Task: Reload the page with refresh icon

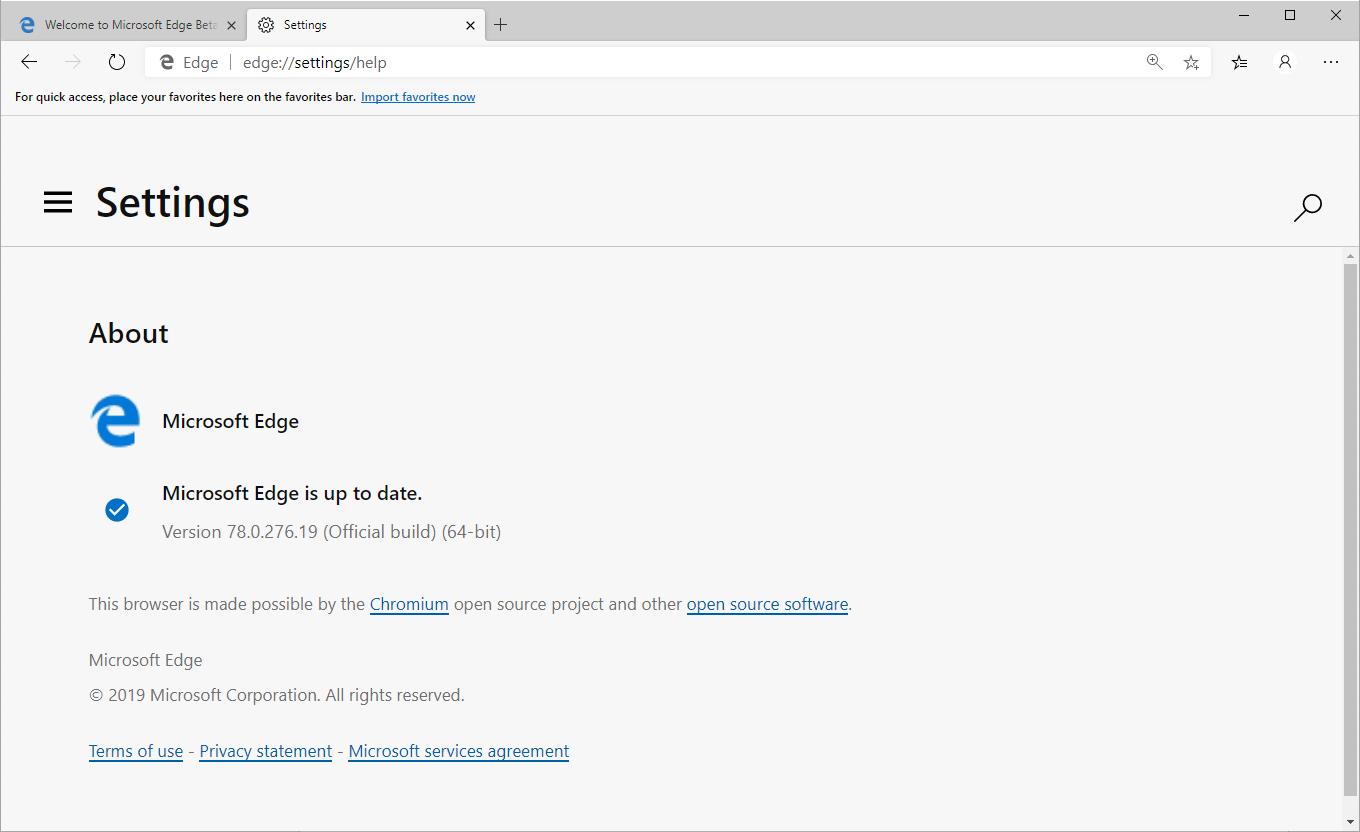Action: (117, 62)
